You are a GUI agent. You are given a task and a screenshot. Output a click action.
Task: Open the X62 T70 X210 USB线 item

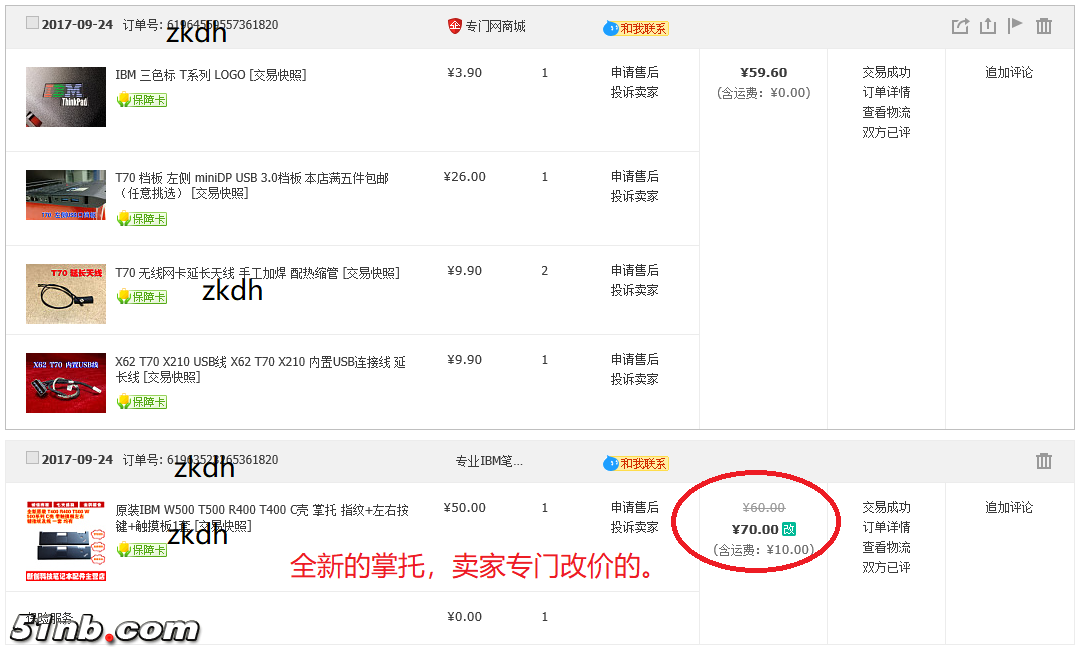261,369
